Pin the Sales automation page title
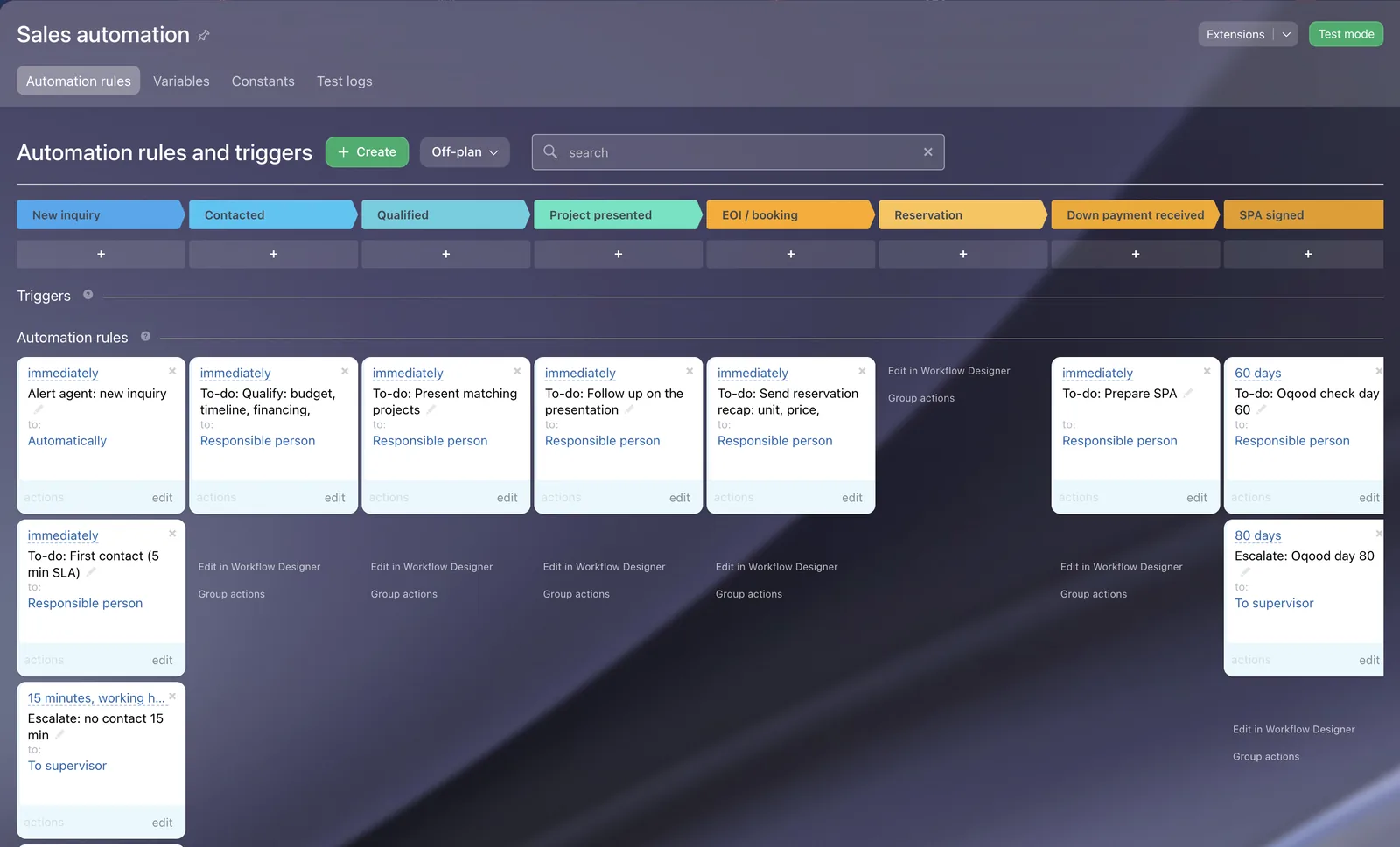 (x=204, y=35)
